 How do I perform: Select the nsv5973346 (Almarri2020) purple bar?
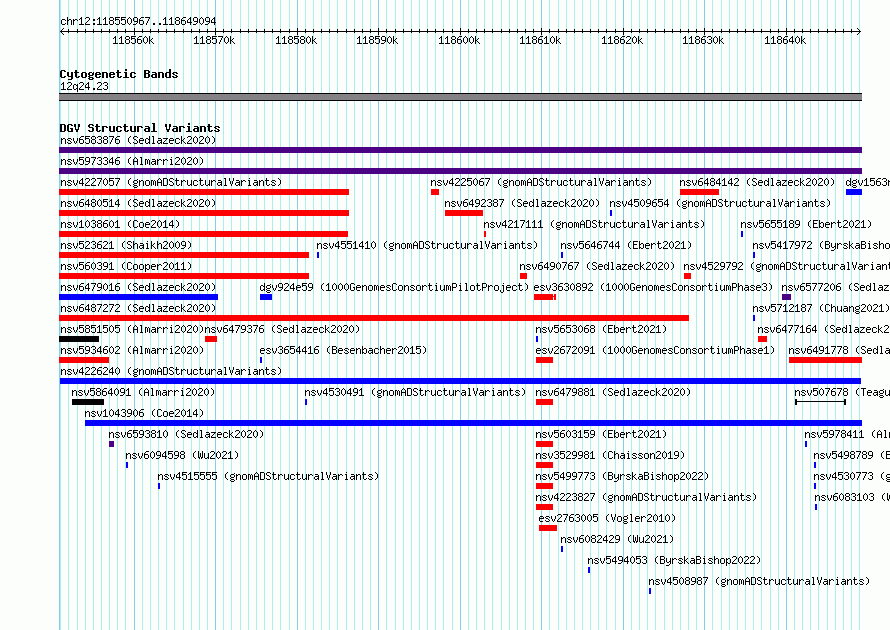click(x=460, y=171)
